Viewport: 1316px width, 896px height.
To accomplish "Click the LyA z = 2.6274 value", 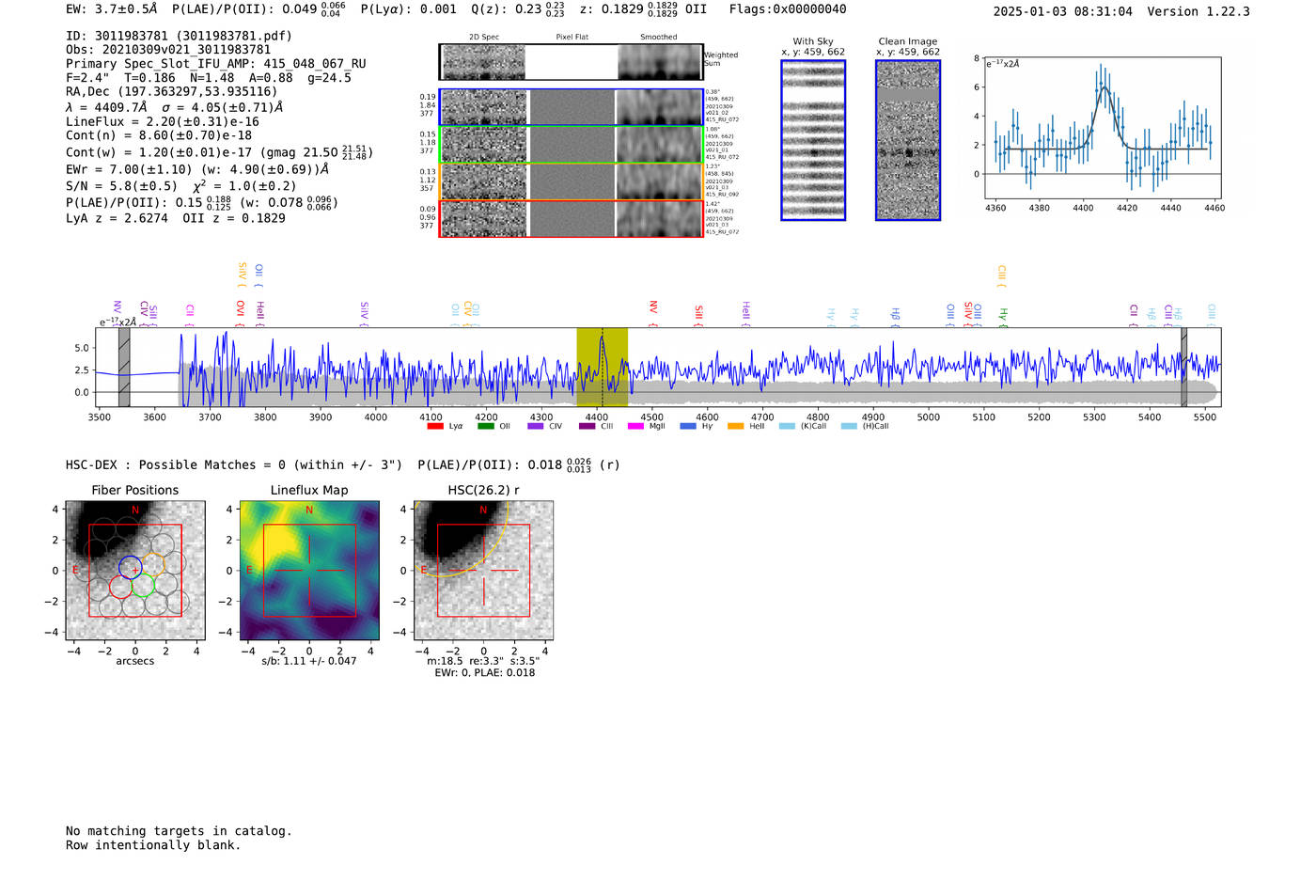I will click(117, 218).
